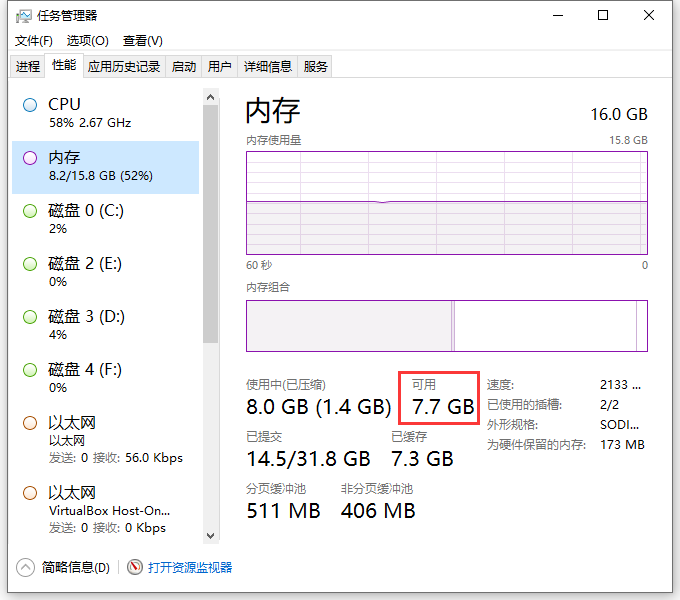Click the 磁盘 4 (F:) circle icon
The width and height of the screenshot is (680, 600).
30,370
